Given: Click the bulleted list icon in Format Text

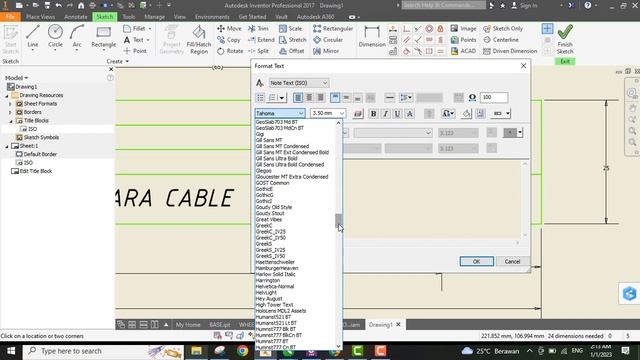Looking at the screenshot, I should coord(260,98).
